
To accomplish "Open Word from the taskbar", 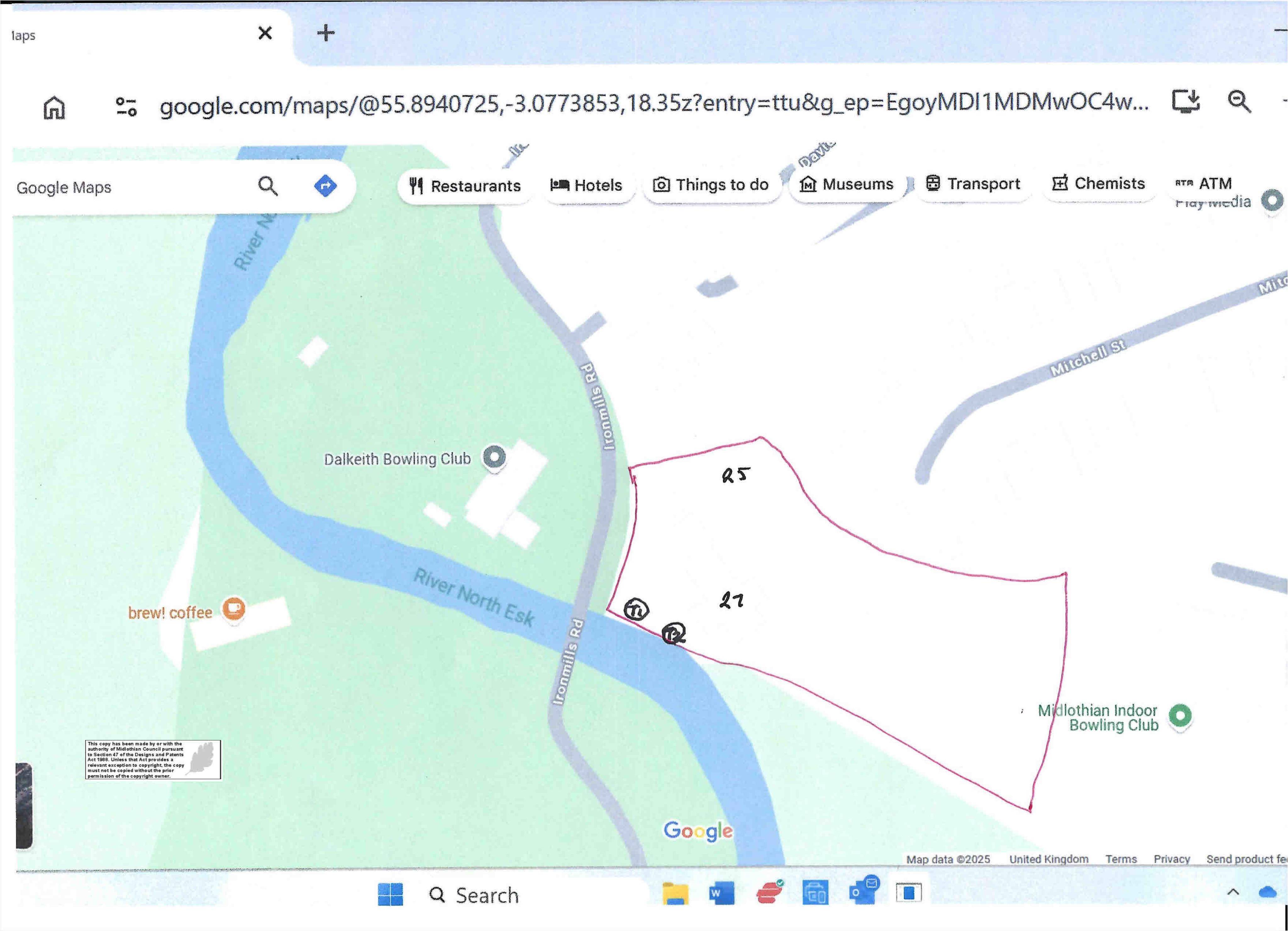I will [721, 894].
